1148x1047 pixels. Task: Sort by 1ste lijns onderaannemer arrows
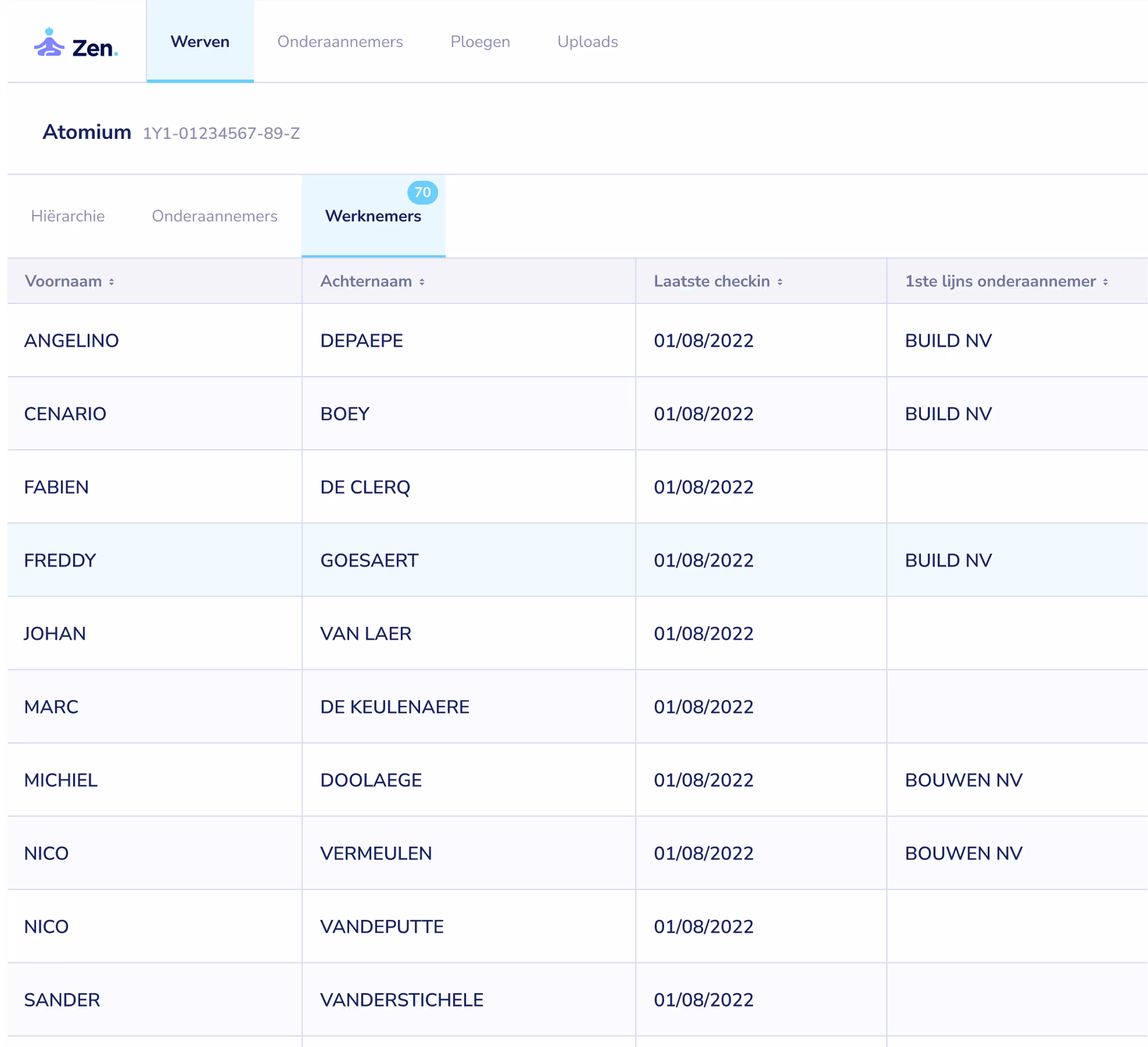(x=1105, y=282)
